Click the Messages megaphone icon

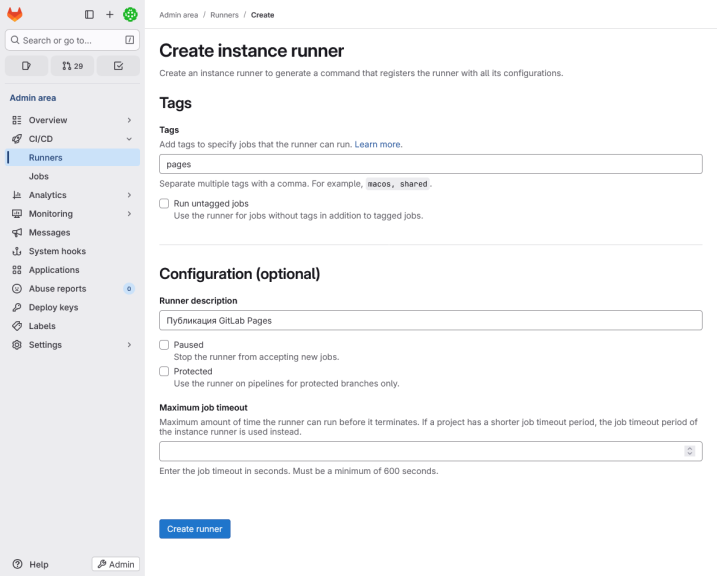17,233
